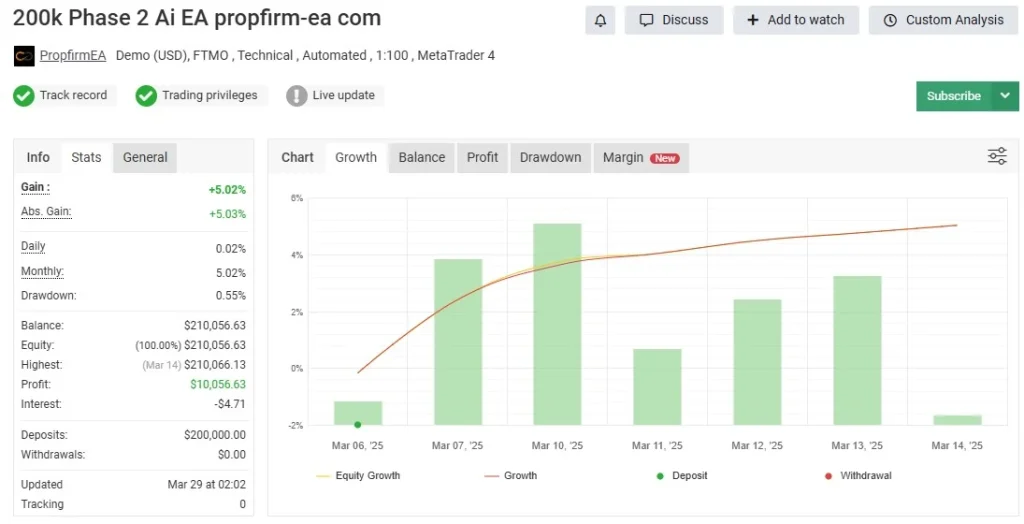
Task: Click the +5.03% Abs. Gain value
Action: 227,214
